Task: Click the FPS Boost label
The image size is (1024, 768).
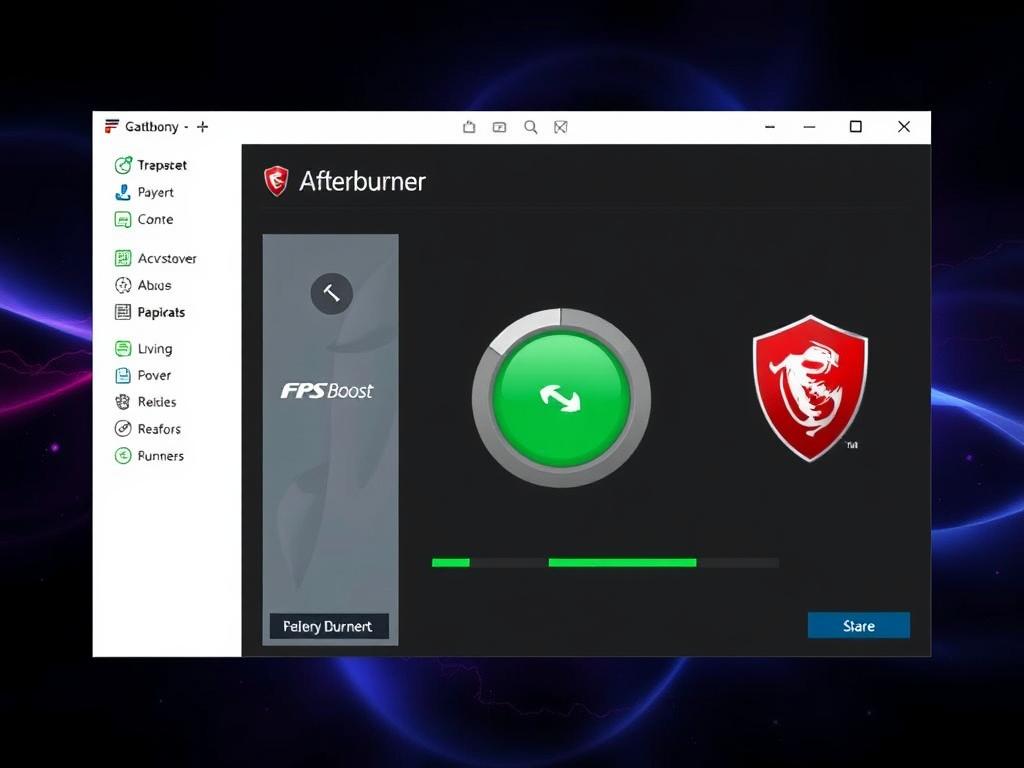Action: click(x=327, y=391)
